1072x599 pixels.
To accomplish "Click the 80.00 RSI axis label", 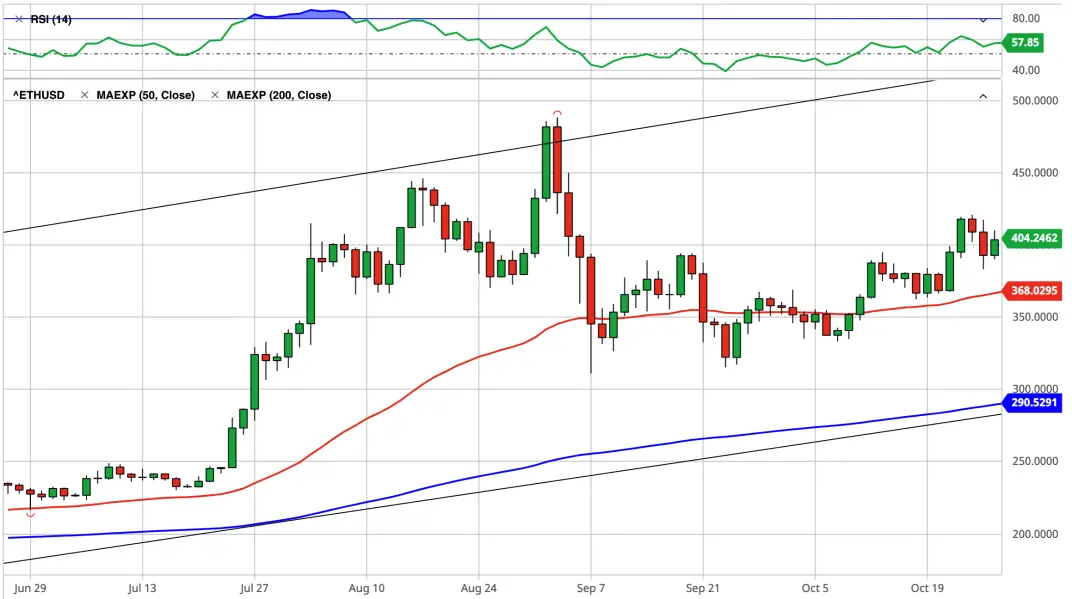I will pos(1026,18).
